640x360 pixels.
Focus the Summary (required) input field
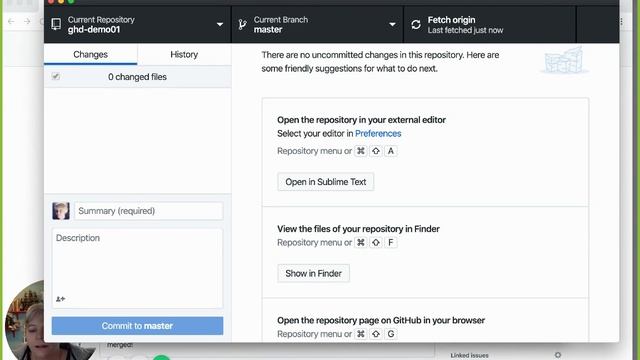[149, 211]
